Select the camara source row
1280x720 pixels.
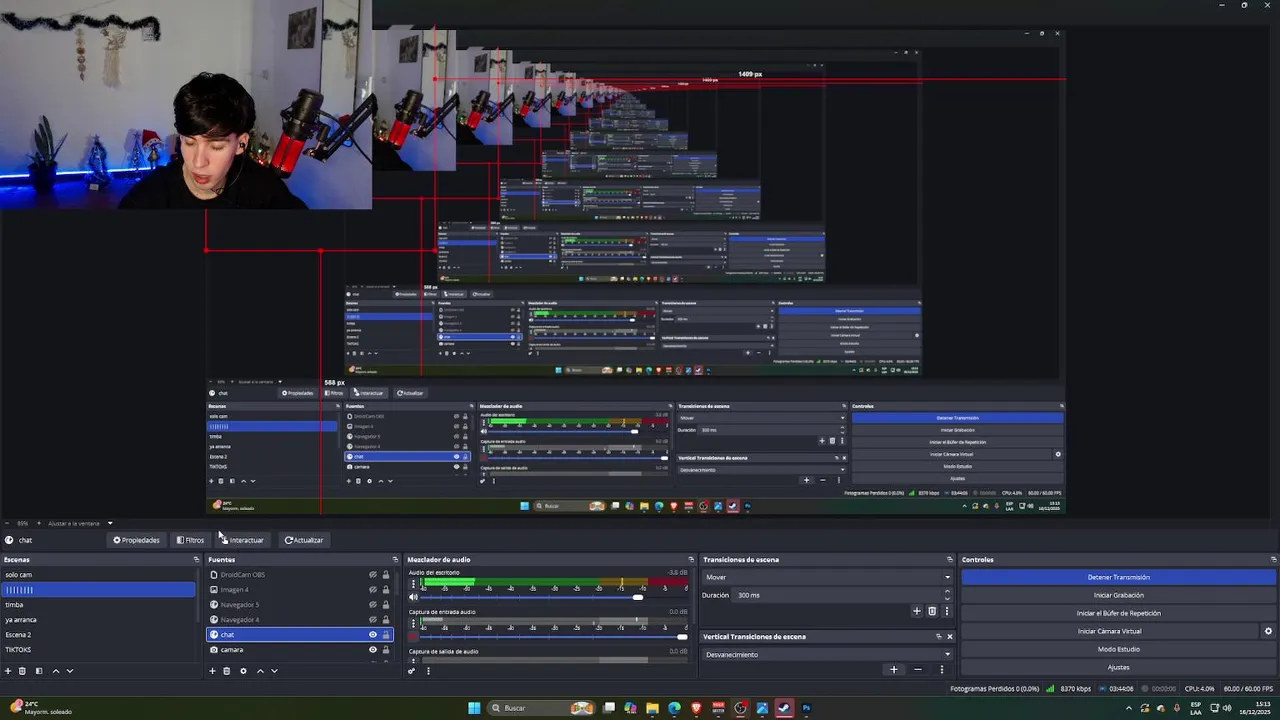tap(299, 650)
